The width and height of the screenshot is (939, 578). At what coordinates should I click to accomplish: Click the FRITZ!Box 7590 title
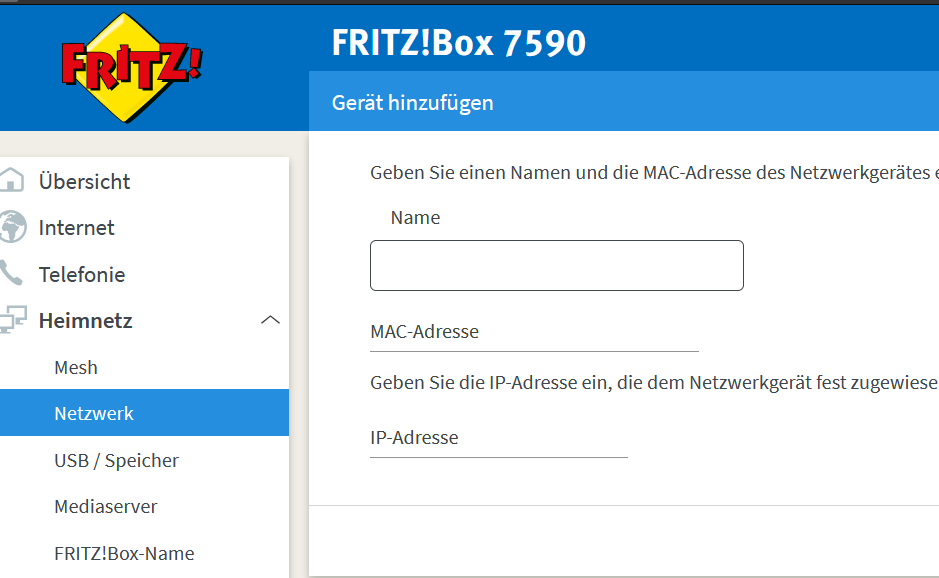click(459, 43)
